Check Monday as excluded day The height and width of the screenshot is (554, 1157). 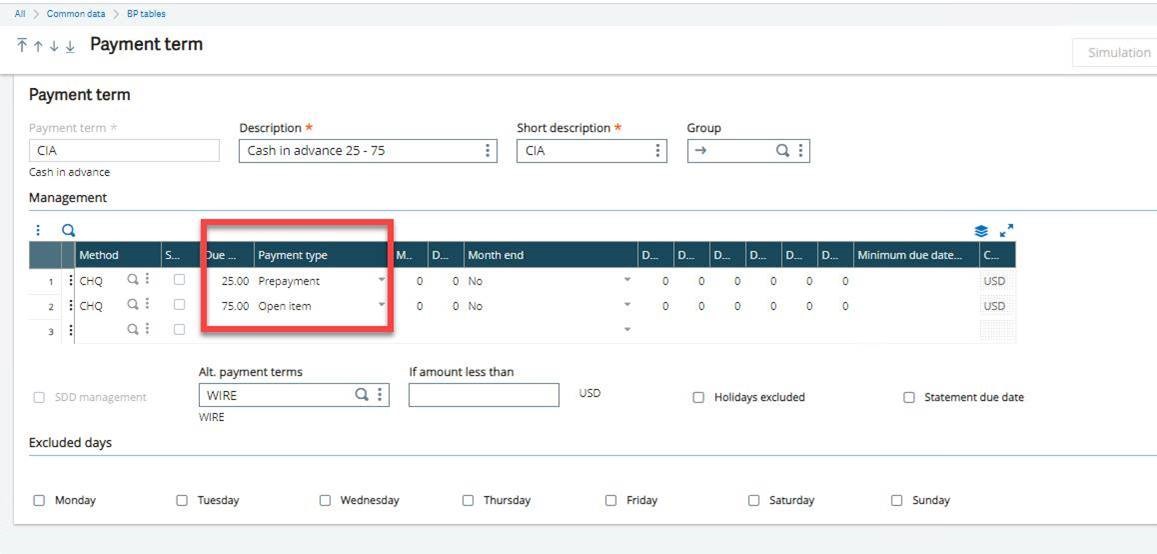[x=39, y=500]
